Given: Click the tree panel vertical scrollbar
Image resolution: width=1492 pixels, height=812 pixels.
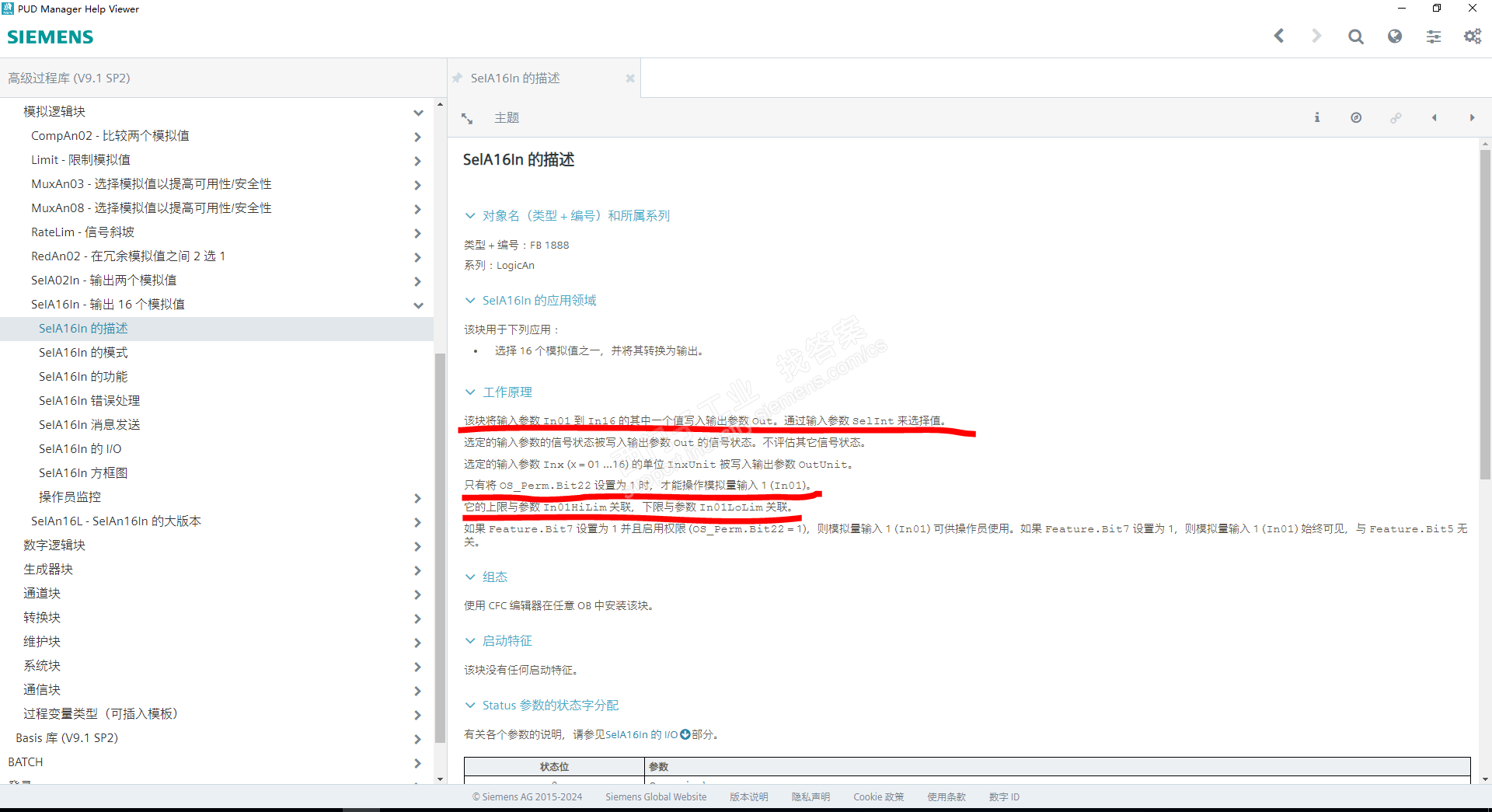Looking at the screenshot, I should pos(440,548).
